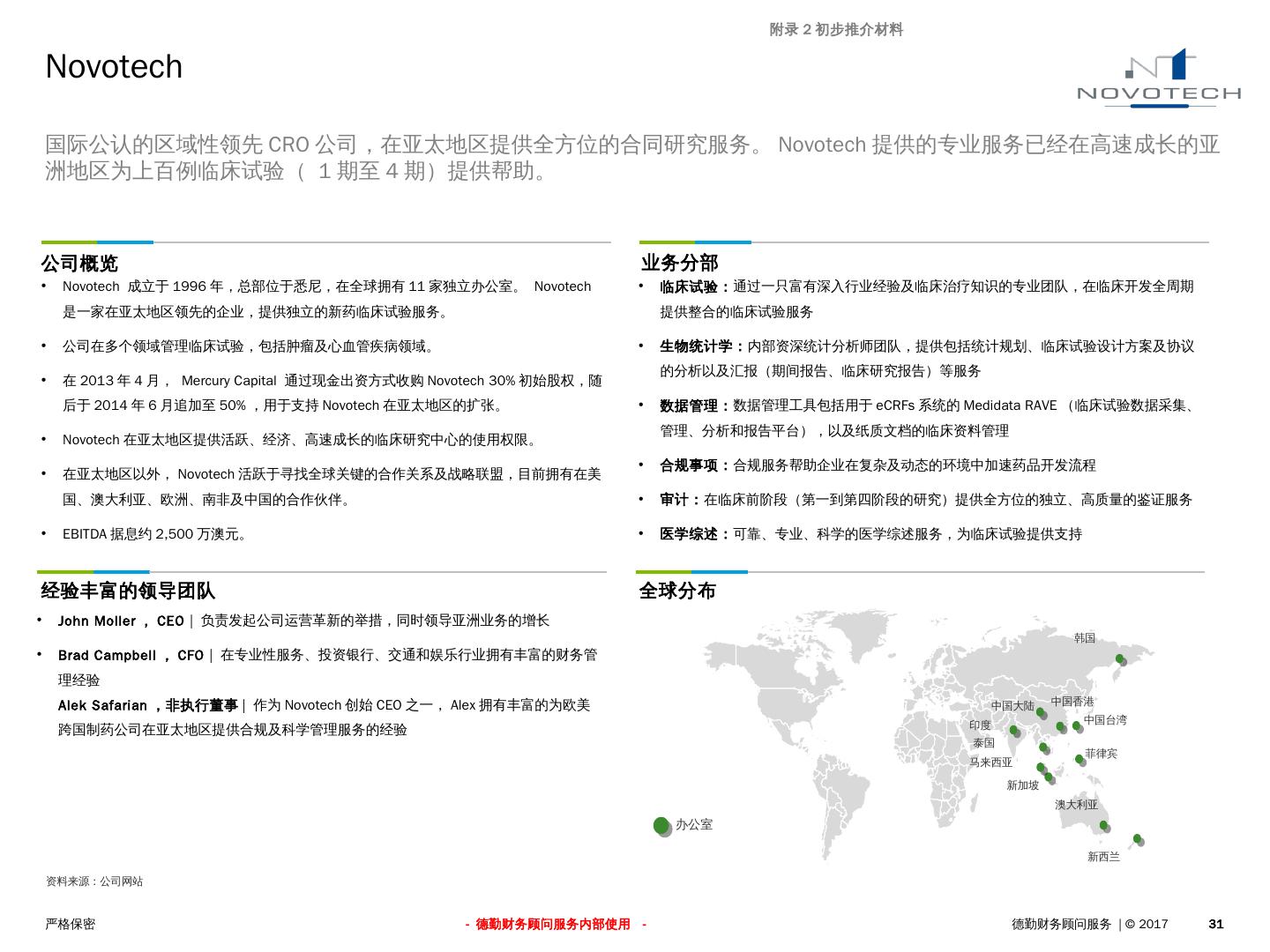1270x952 pixels.
Task: Click the map label "韩国"
Action: click(x=1085, y=638)
